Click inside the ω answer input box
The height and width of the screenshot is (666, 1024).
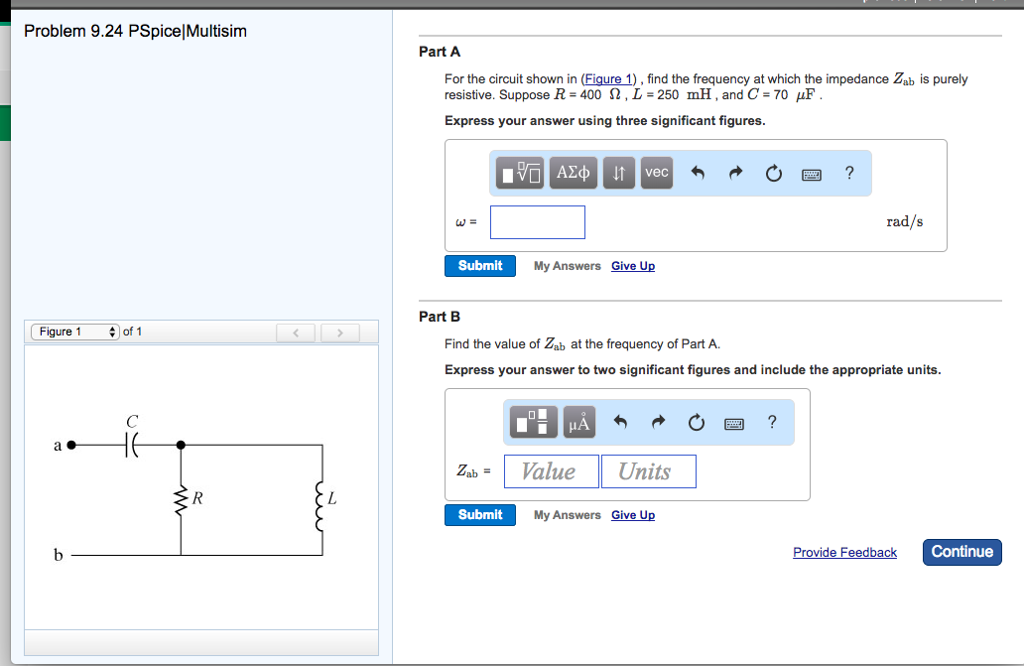point(537,221)
